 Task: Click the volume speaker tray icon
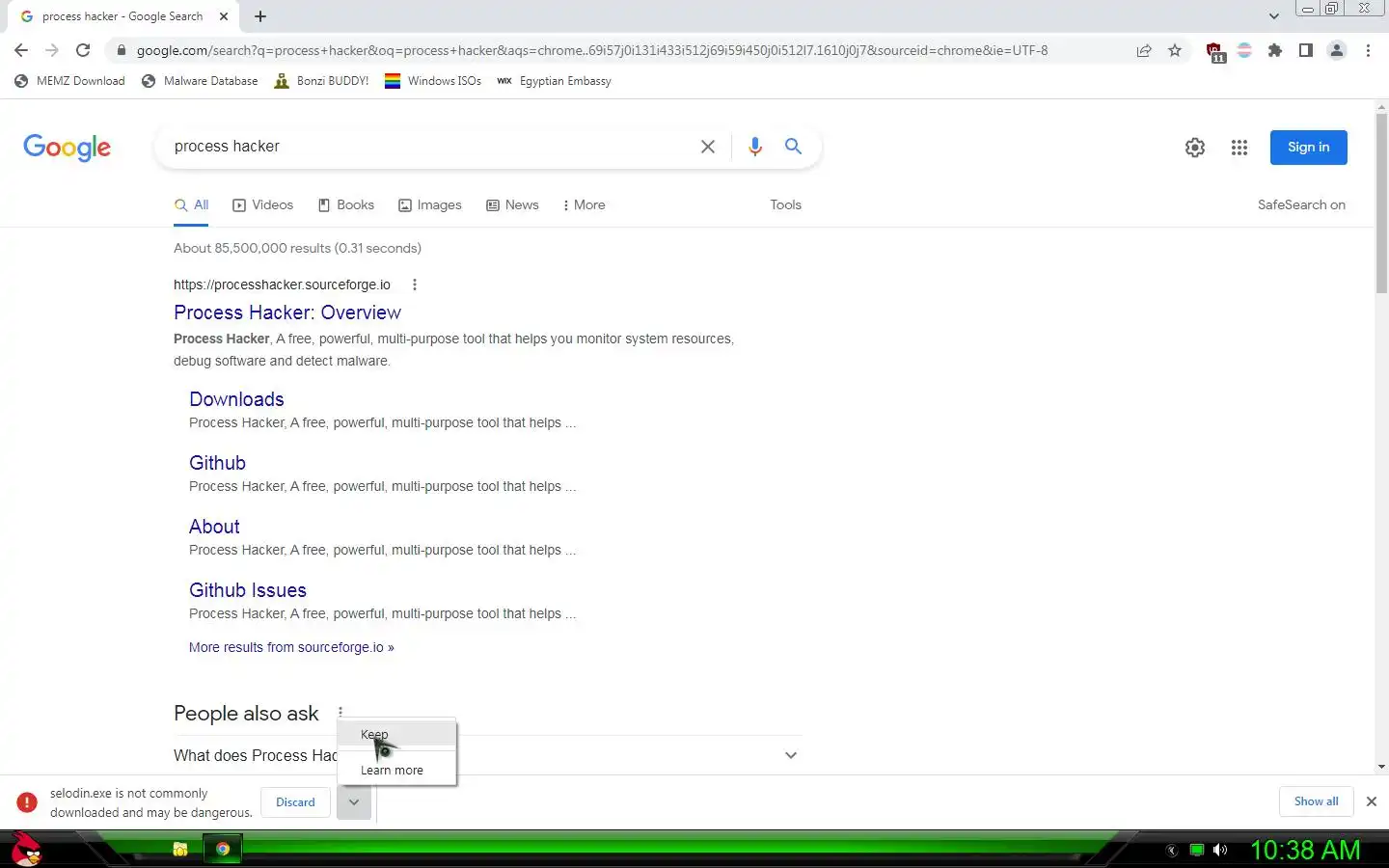click(1220, 850)
